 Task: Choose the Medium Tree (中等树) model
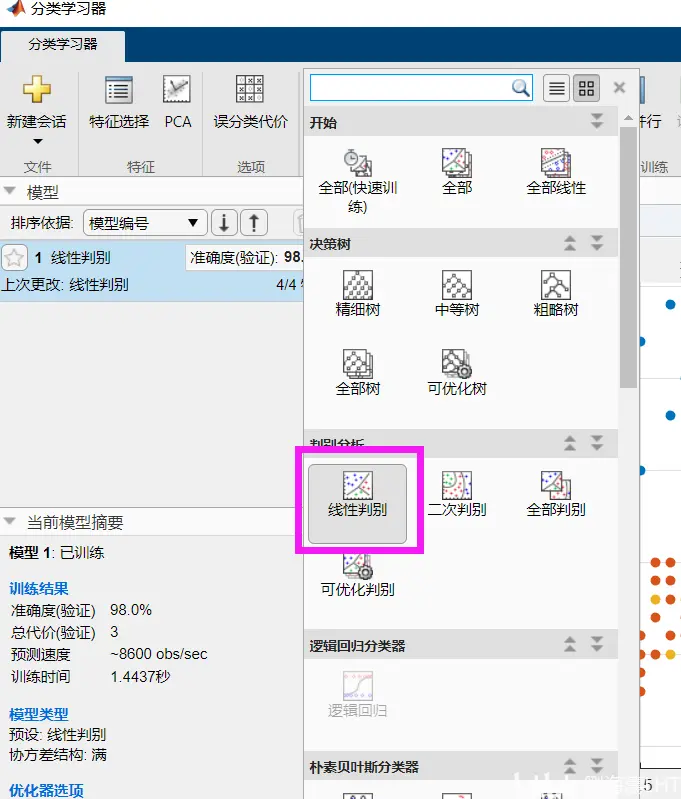pyautogui.click(x=457, y=294)
